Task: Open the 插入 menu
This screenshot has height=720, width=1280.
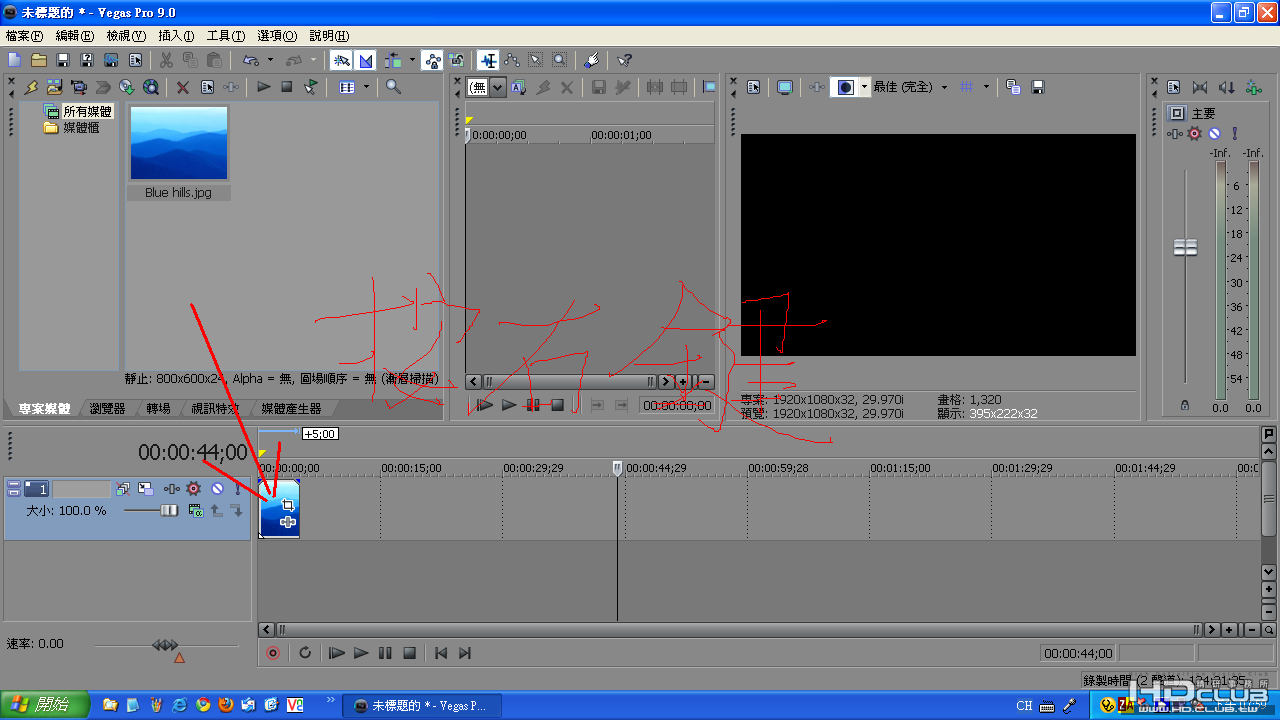Action: pos(176,35)
